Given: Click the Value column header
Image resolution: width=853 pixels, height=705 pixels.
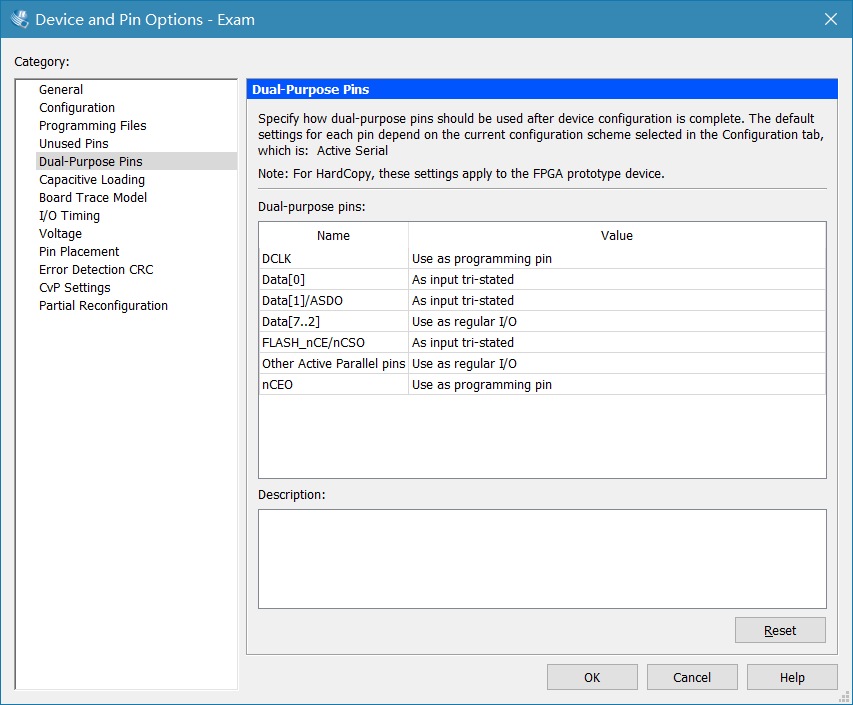Looking at the screenshot, I should [617, 236].
